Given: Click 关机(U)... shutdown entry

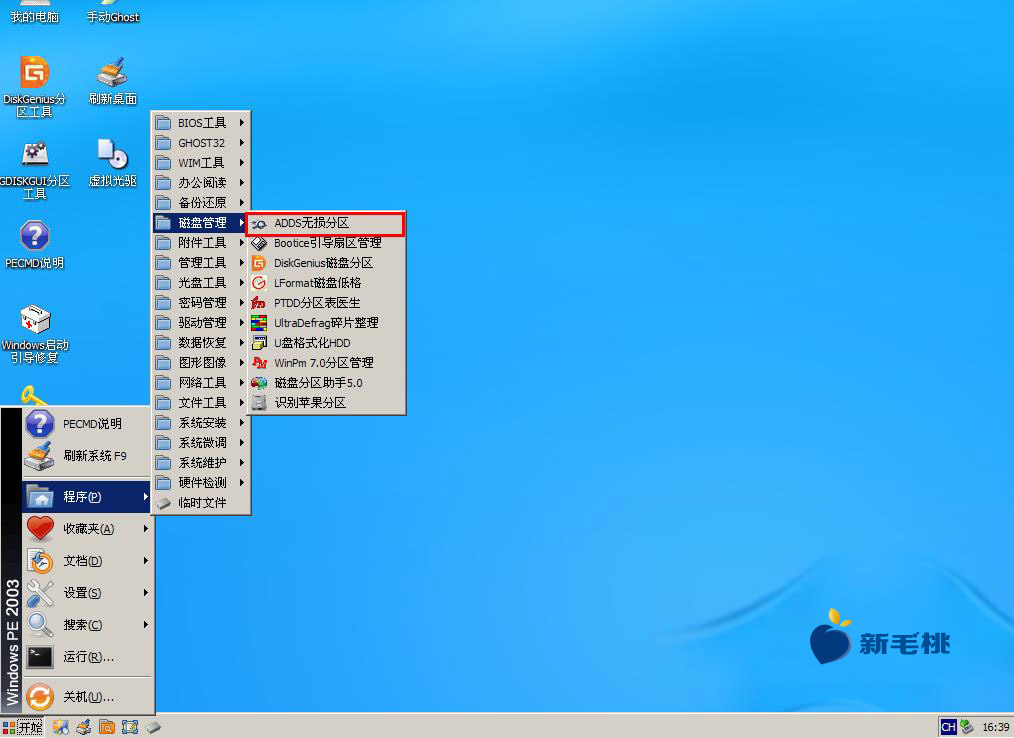Looking at the screenshot, I should click(x=87, y=697).
